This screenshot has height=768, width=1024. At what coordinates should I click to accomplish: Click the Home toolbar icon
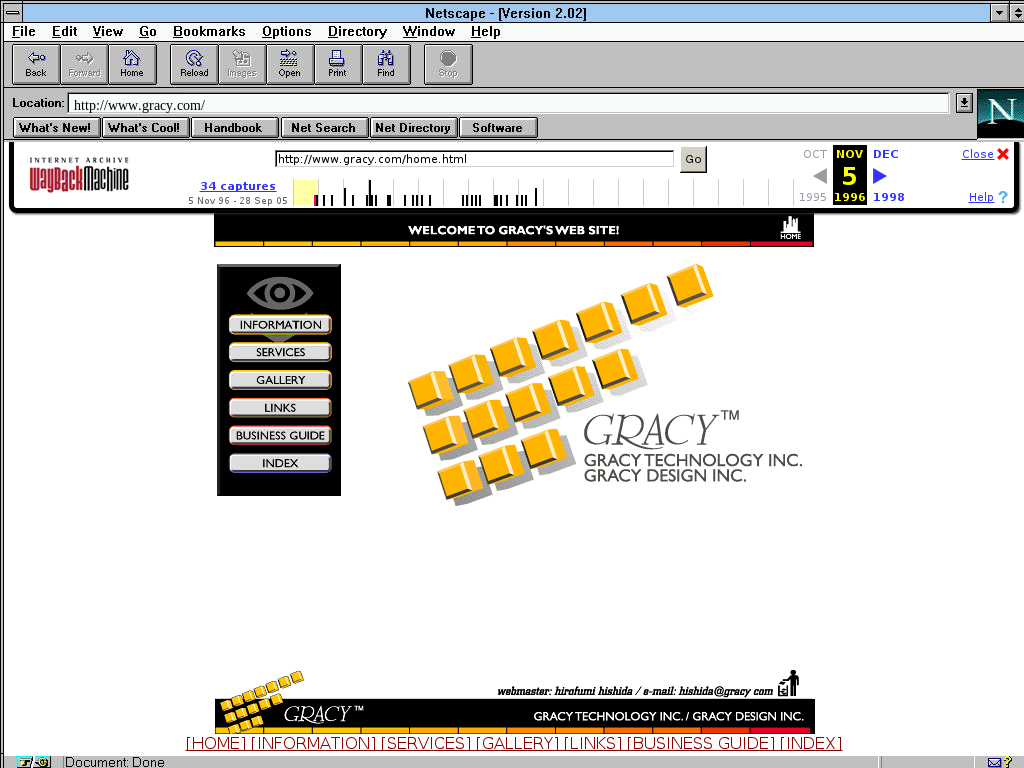132,65
